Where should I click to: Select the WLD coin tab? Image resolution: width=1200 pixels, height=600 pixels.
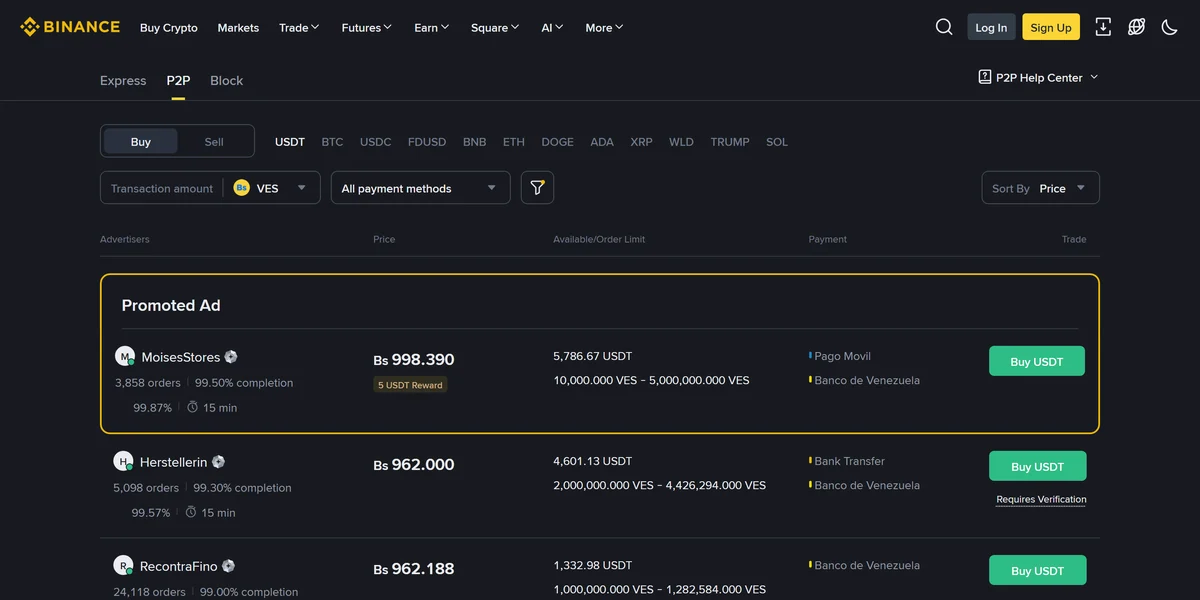[x=681, y=142]
